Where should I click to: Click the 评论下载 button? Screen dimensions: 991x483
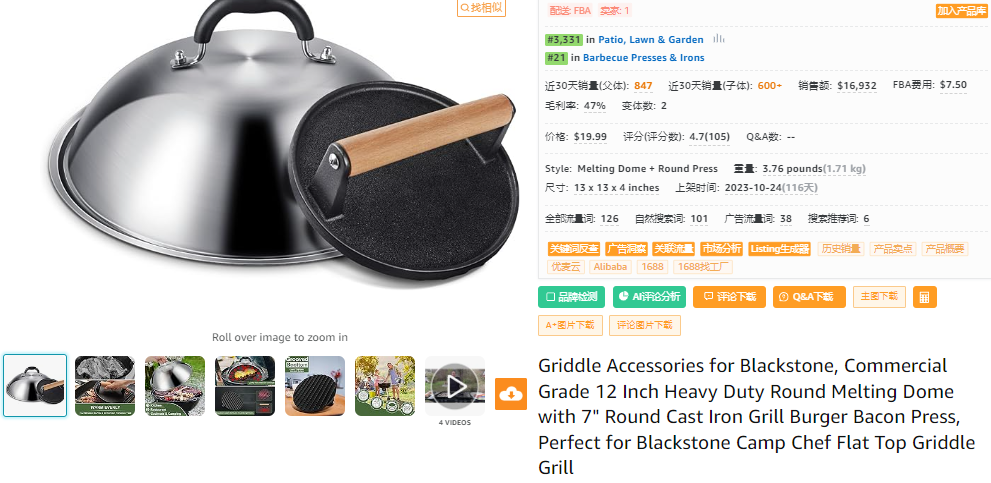(x=729, y=297)
